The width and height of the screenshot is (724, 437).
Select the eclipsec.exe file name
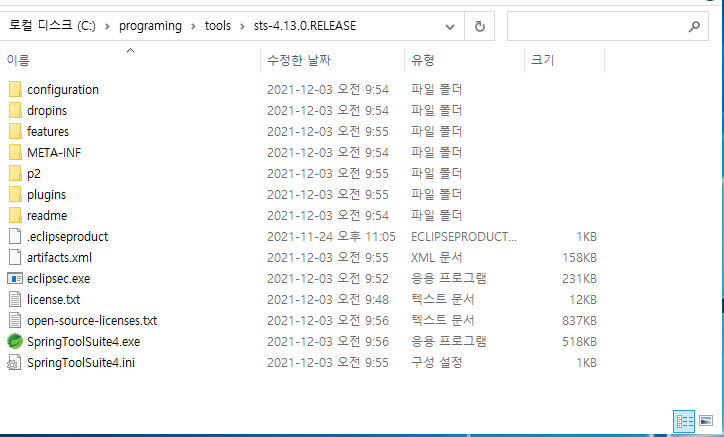coord(58,279)
